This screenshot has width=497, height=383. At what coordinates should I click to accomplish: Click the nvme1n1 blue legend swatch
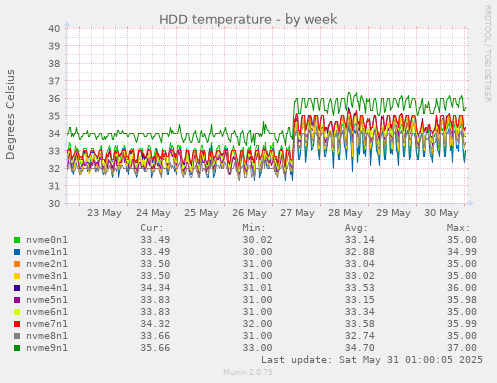17,252
